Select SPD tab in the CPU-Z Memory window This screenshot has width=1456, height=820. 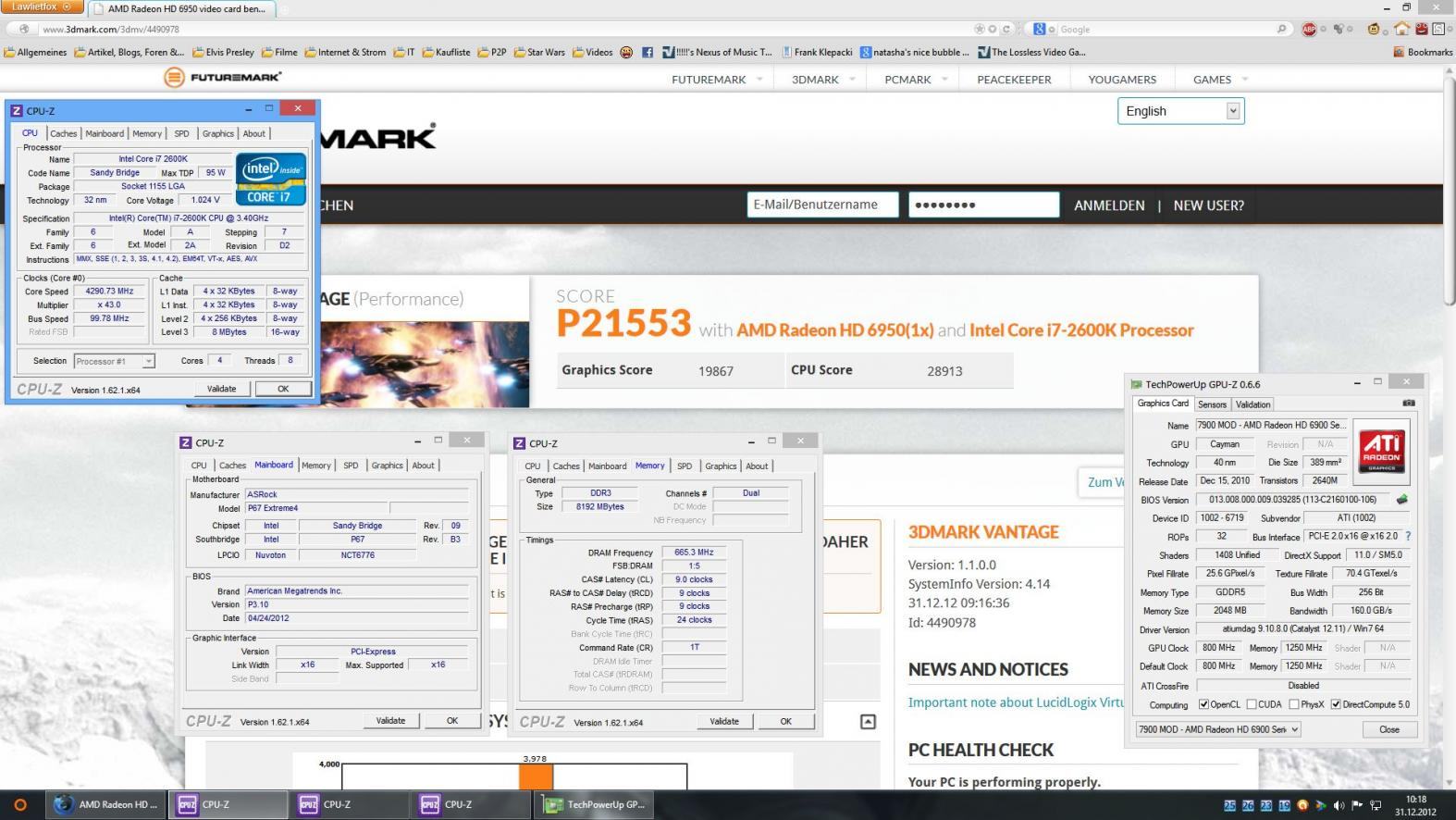684,466
